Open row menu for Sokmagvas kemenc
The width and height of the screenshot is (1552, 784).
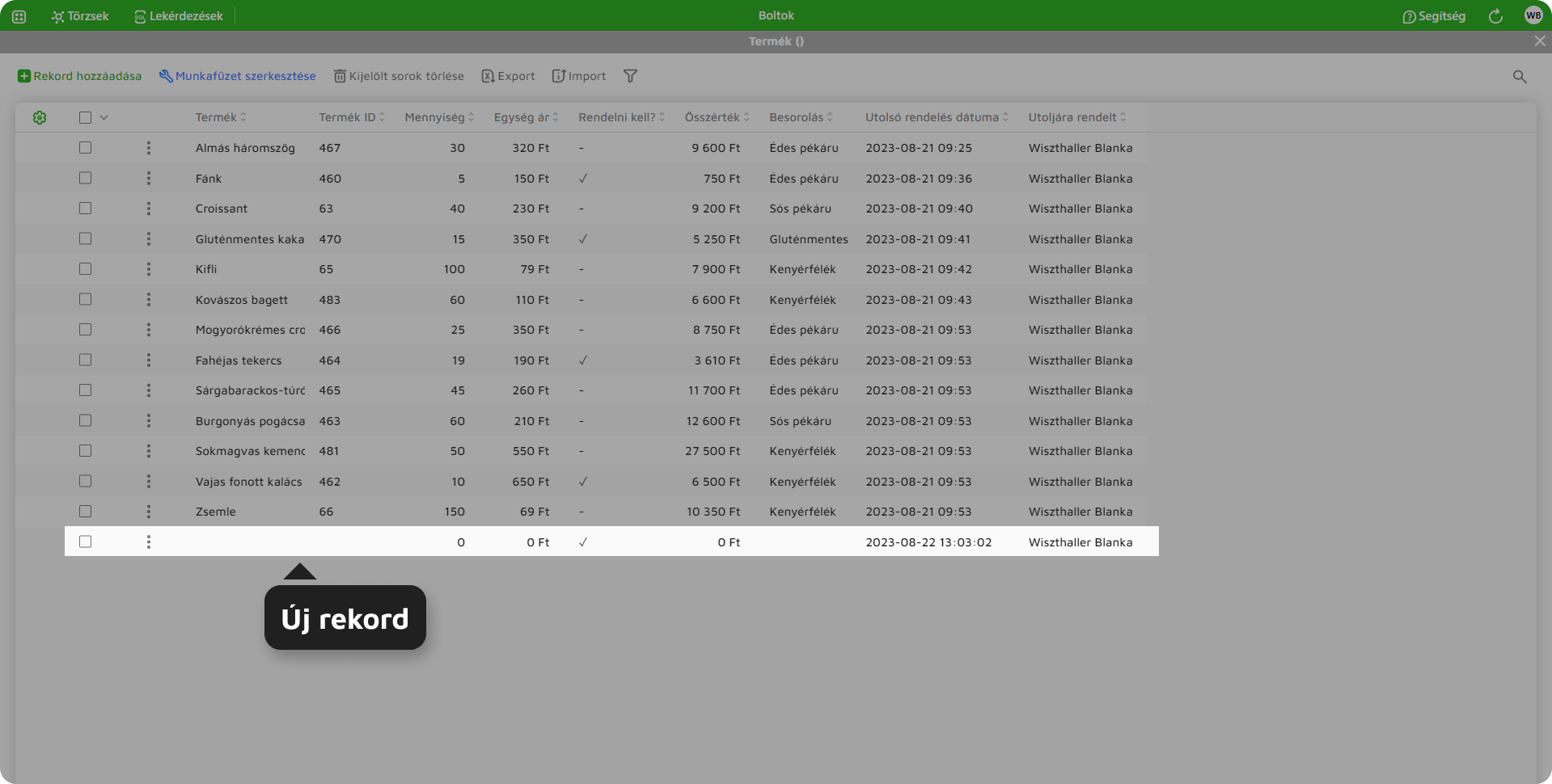pyautogui.click(x=149, y=451)
